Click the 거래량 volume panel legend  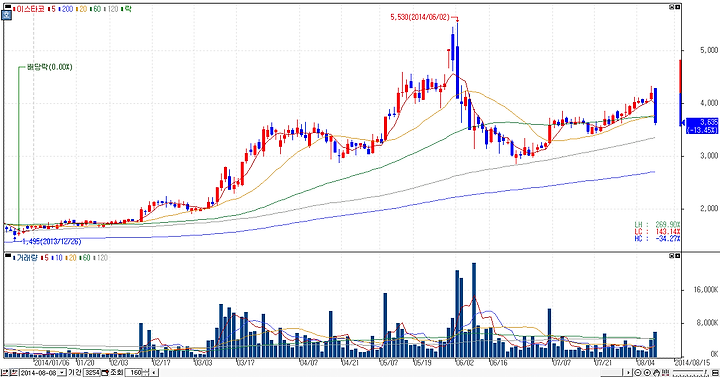tap(26, 258)
